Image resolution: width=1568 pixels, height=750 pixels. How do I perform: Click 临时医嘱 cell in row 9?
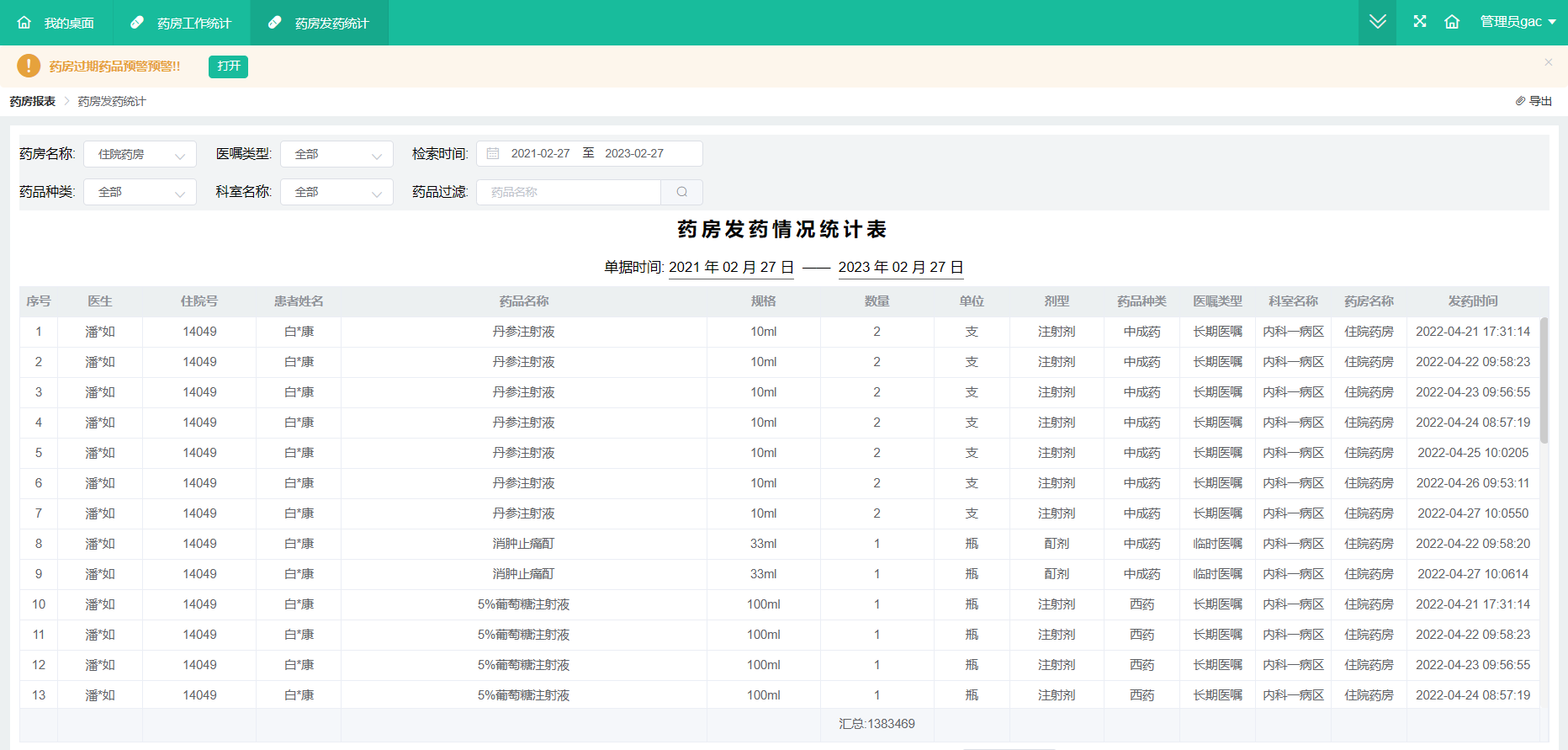pyautogui.click(x=1217, y=574)
